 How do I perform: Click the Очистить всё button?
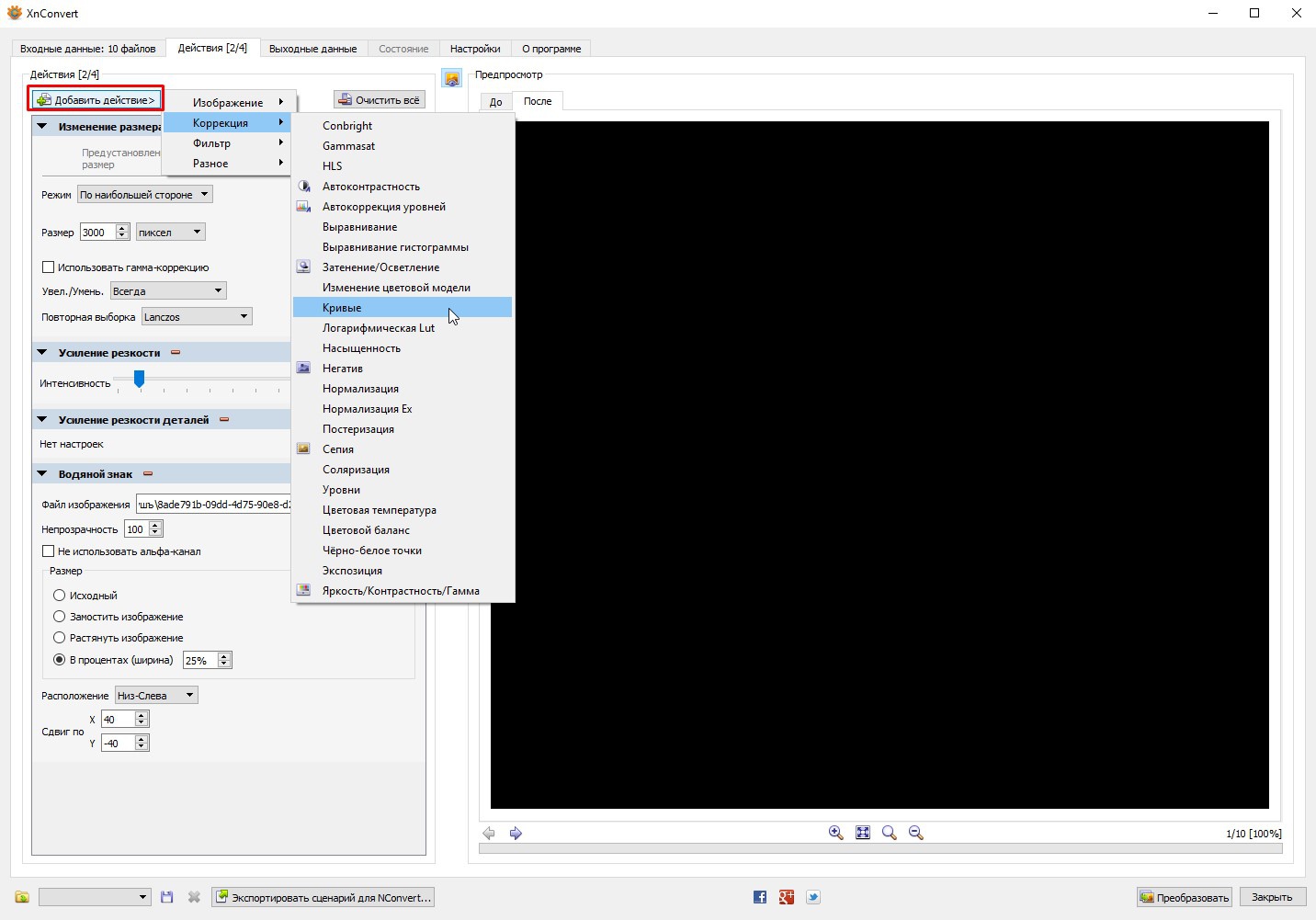click(380, 99)
